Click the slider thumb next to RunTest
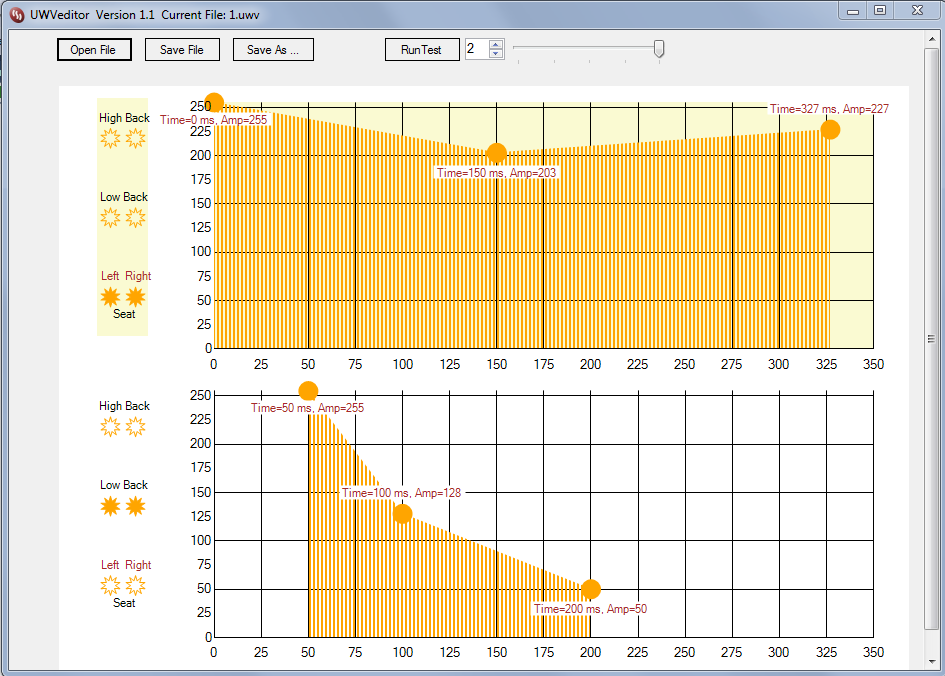The height and width of the screenshot is (676, 945). pyautogui.click(x=659, y=49)
